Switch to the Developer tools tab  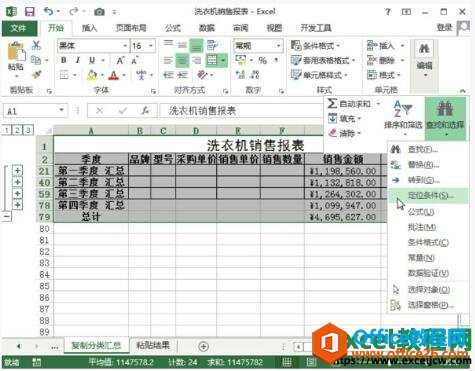[x=316, y=28]
